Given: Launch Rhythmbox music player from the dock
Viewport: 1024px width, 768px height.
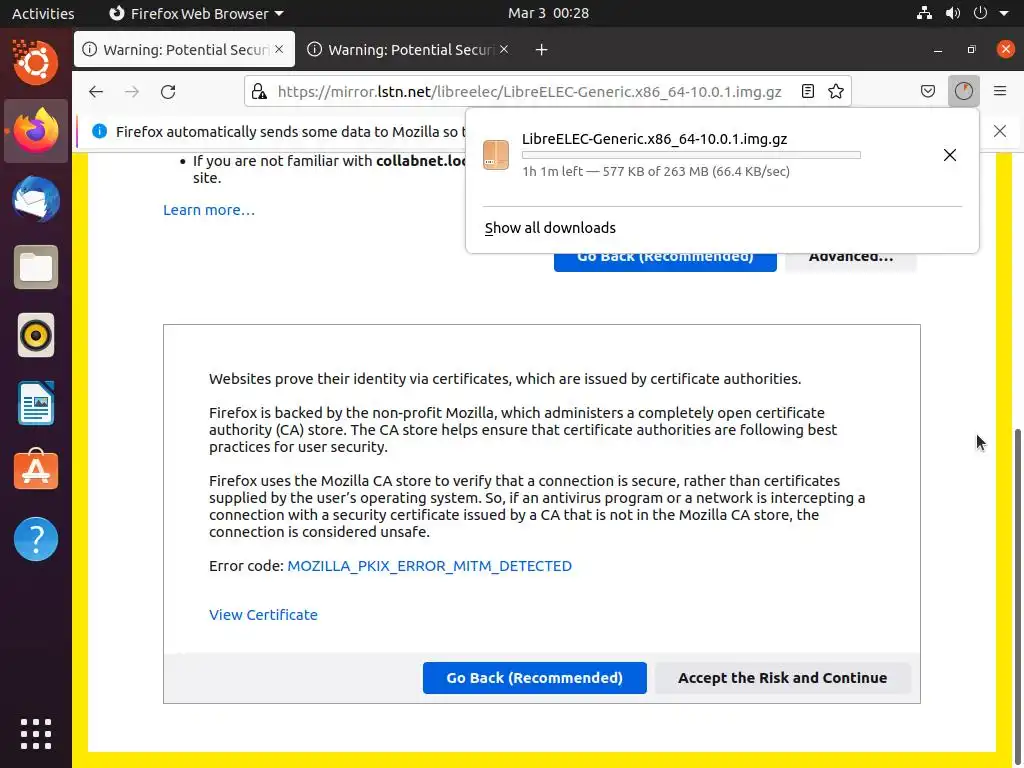Looking at the screenshot, I should coord(36,336).
